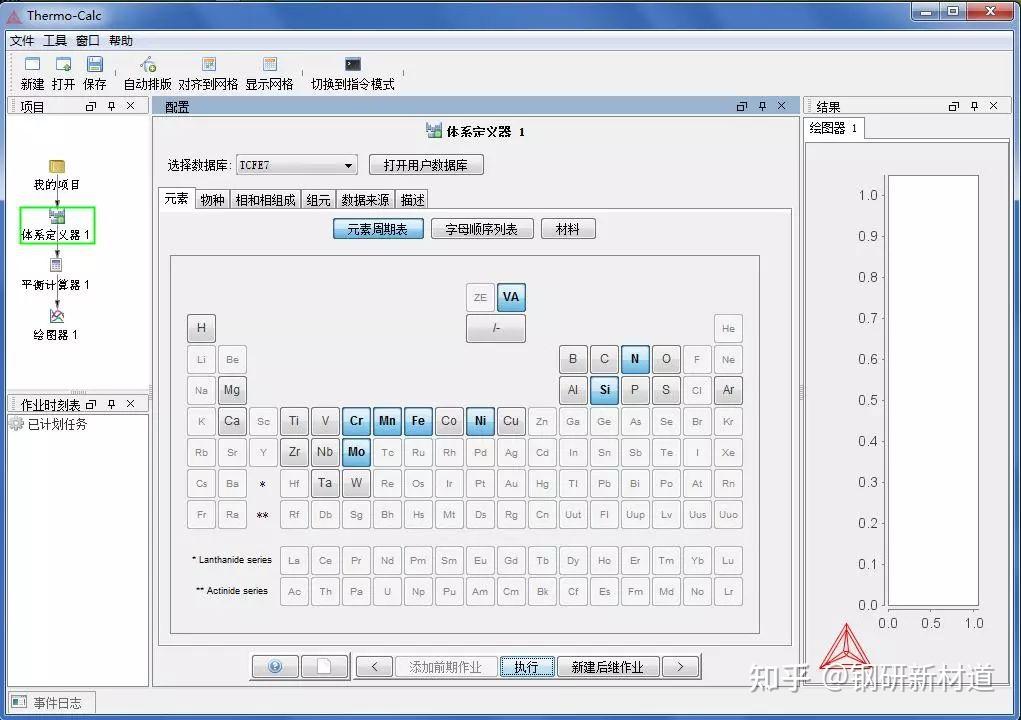This screenshot has height=720, width=1021.
Task: Click the 对齐到网格 align-to-grid icon
Action: point(208,63)
